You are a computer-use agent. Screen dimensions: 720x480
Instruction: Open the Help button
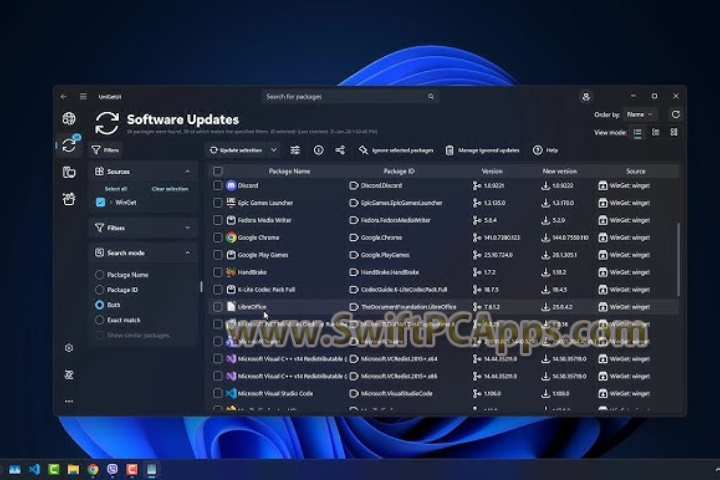coord(546,150)
